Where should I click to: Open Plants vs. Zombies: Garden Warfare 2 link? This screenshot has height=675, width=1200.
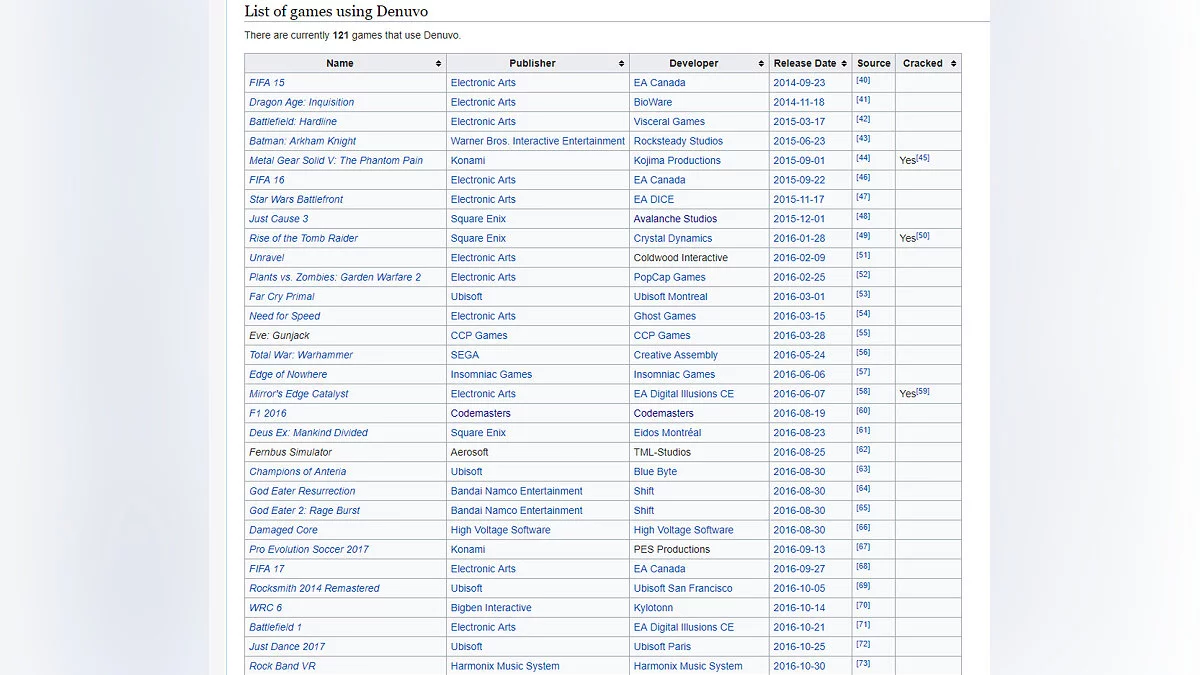(x=335, y=278)
